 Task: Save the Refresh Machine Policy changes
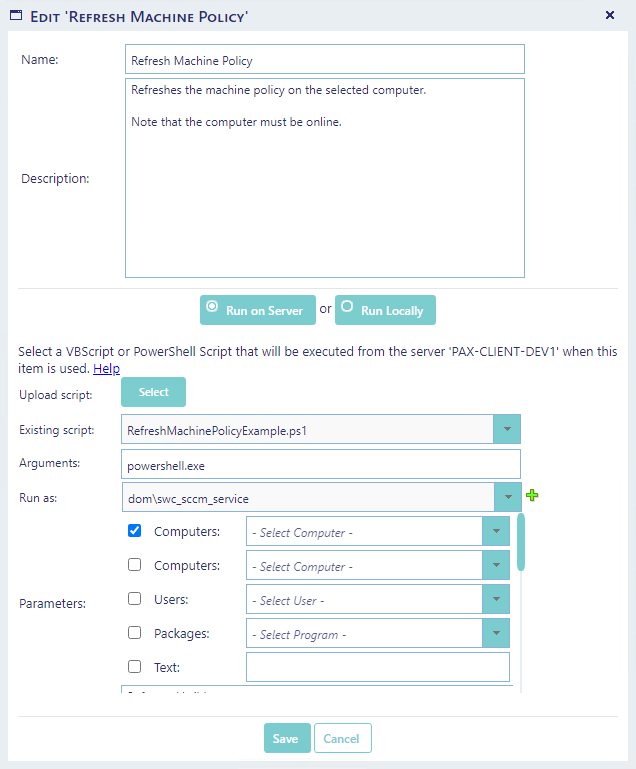pos(285,738)
